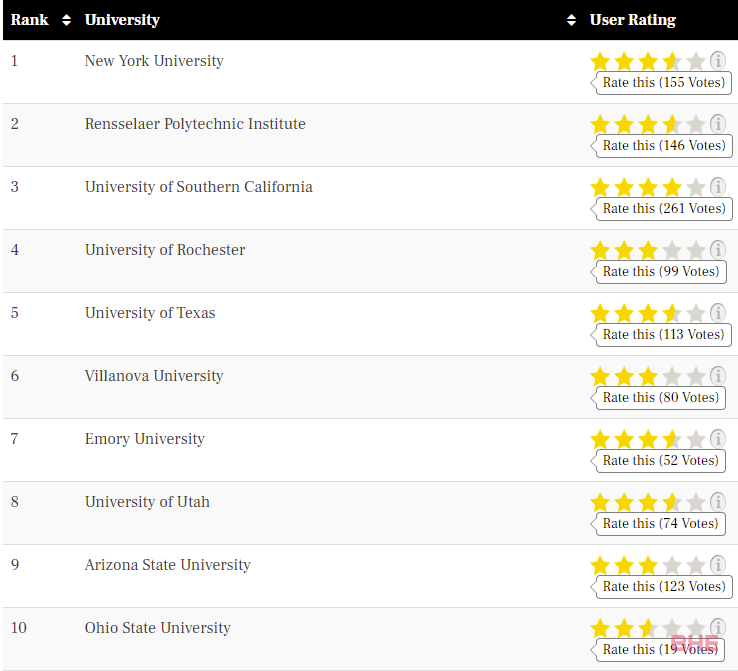Click info icon beside University of Rochester rating
The image size is (738, 671).
(x=718, y=250)
